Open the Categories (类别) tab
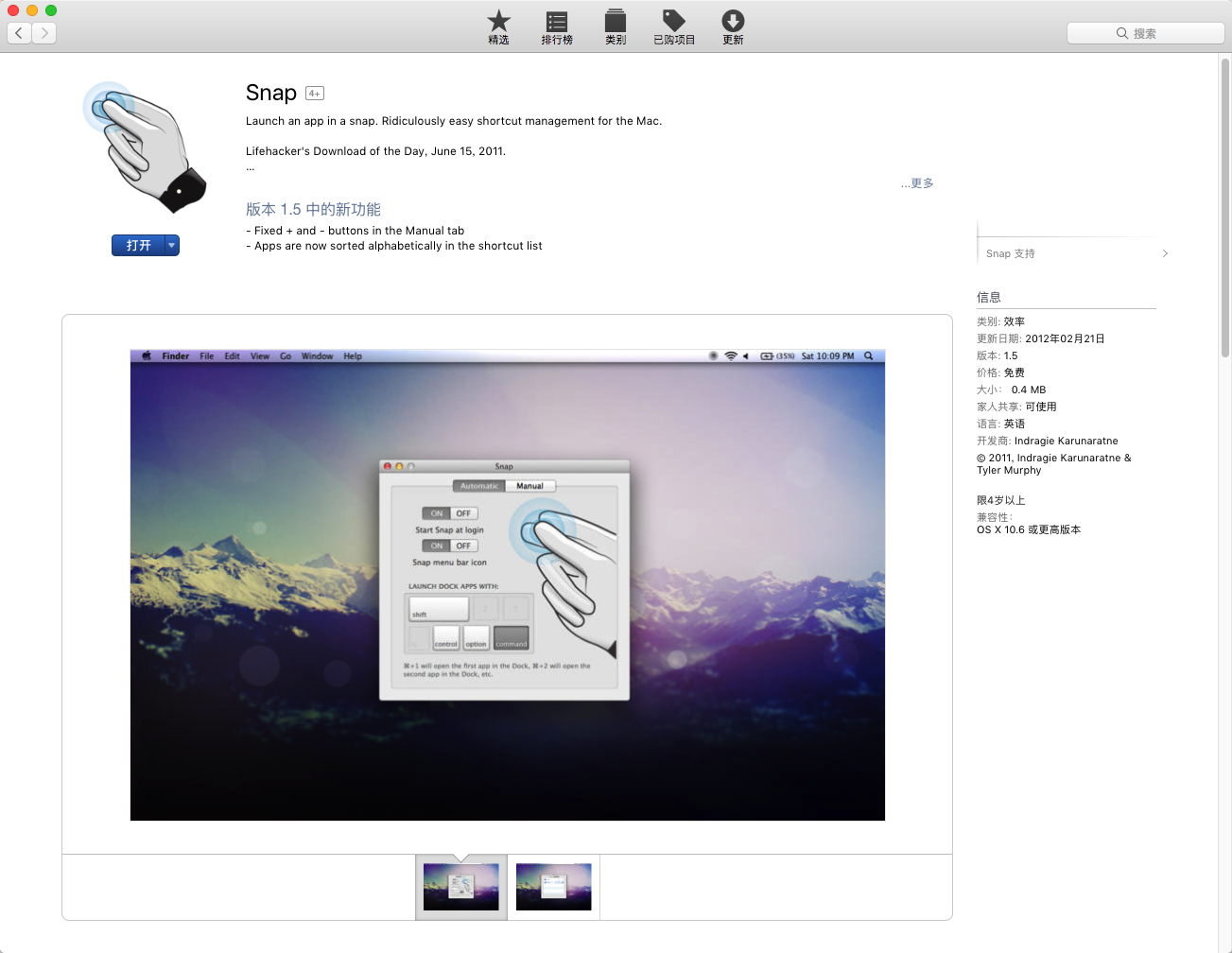The image size is (1232, 953). click(616, 26)
